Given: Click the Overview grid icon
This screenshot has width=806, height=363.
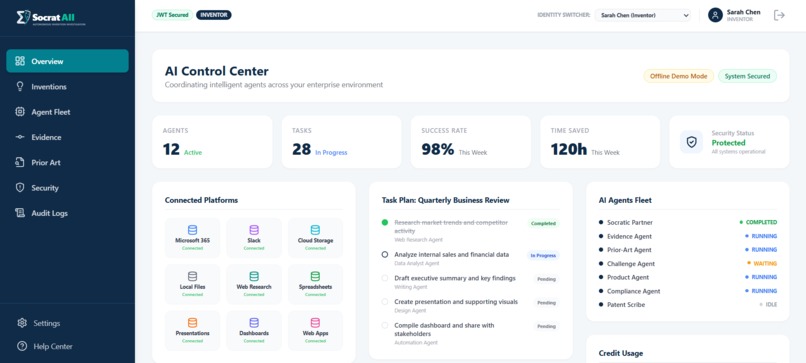Looking at the screenshot, I should click(x=20, y=61).
